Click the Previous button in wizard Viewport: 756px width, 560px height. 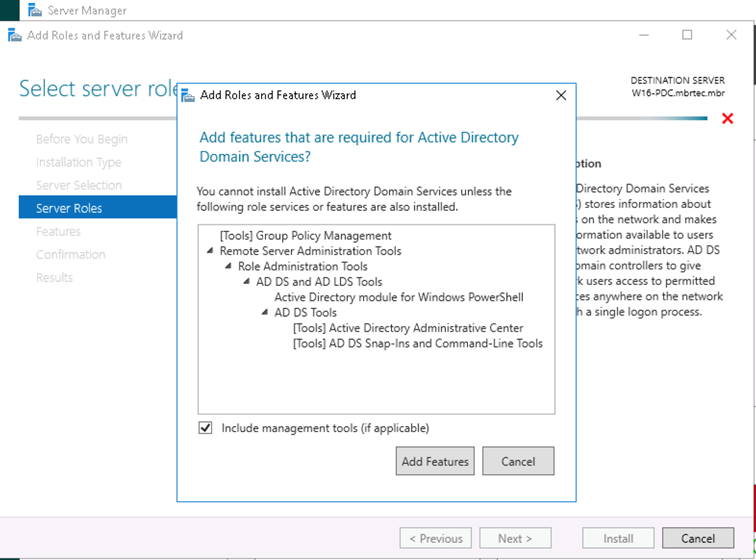tap(435, 538)
